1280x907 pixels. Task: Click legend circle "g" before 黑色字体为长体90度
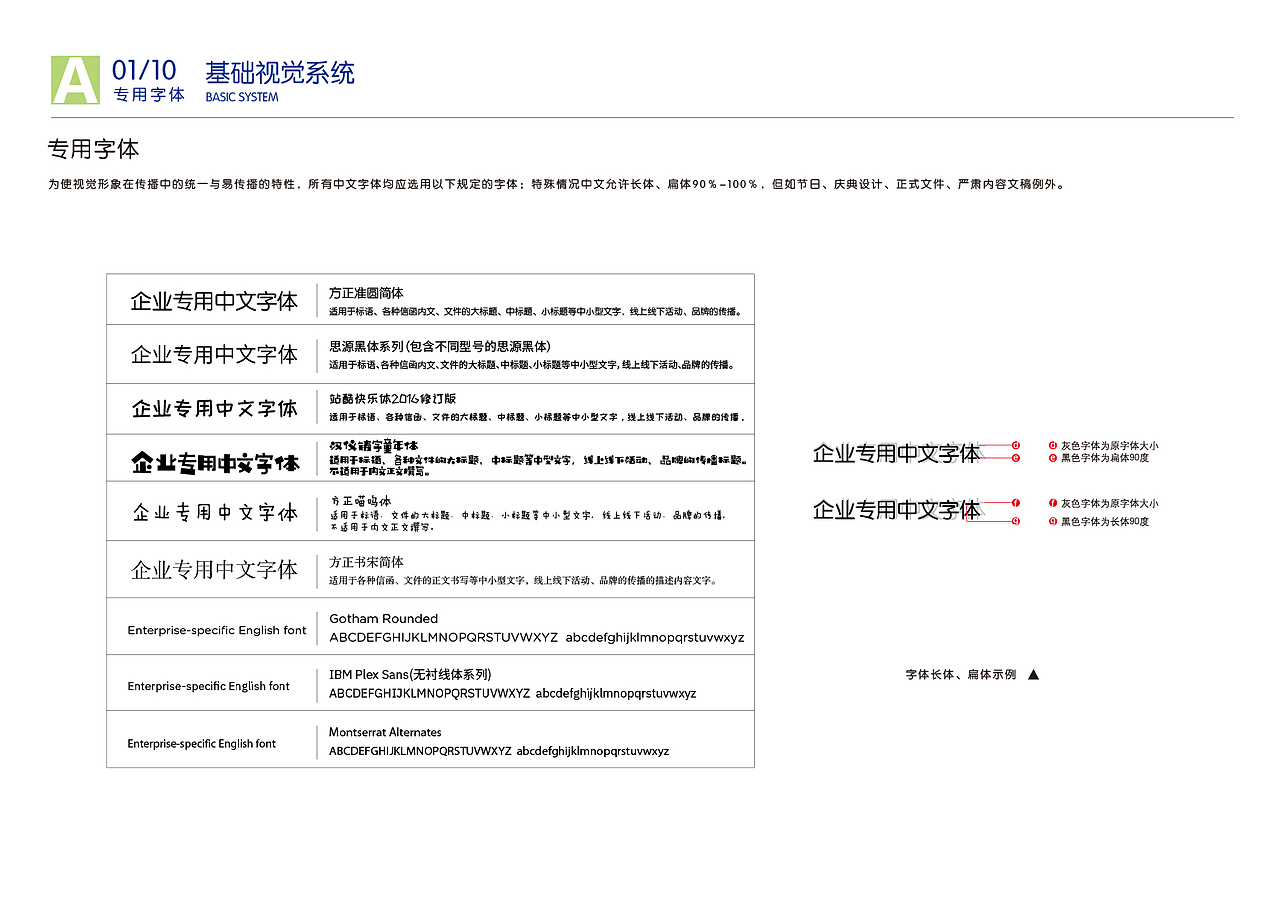(1052, 521)
